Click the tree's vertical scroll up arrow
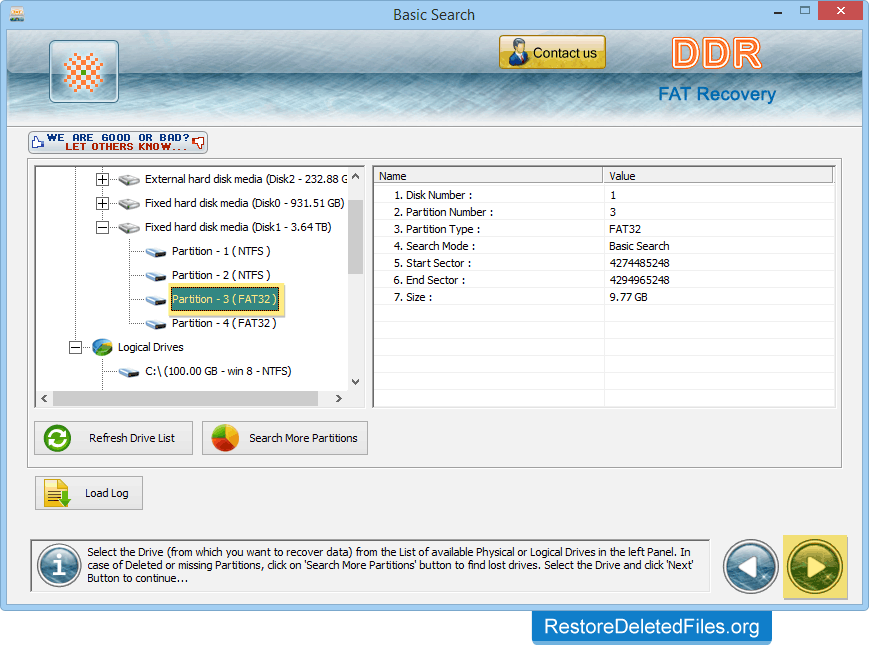 (356, 176)
